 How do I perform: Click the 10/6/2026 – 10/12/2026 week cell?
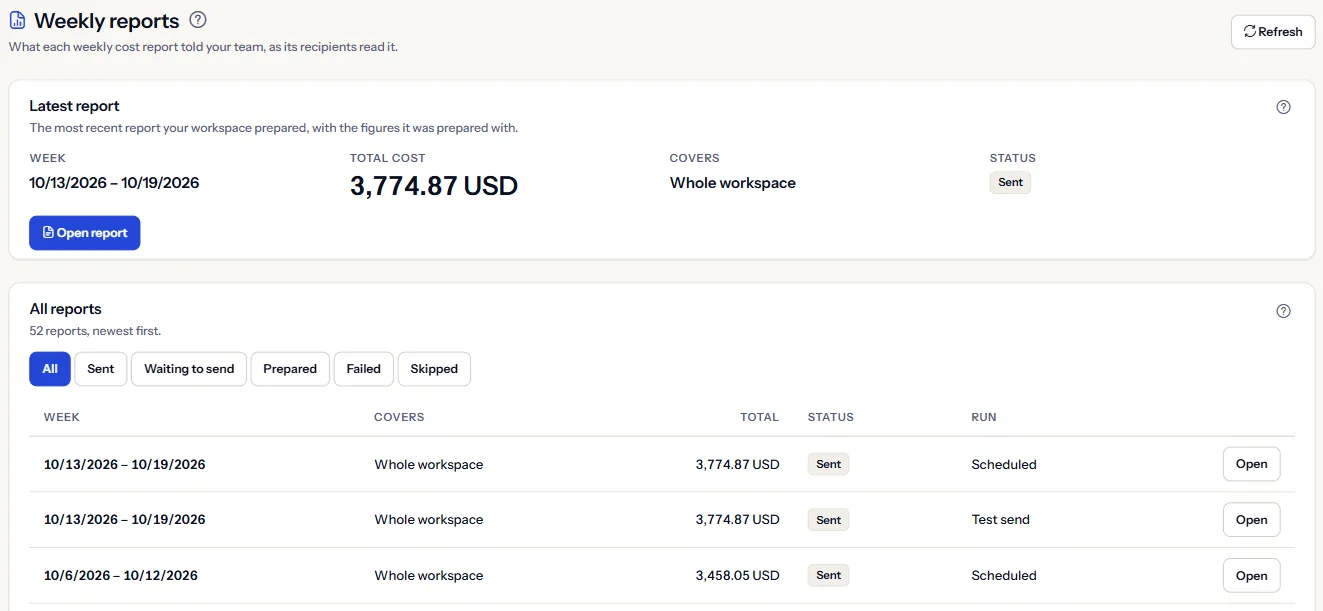pos(121,576)
